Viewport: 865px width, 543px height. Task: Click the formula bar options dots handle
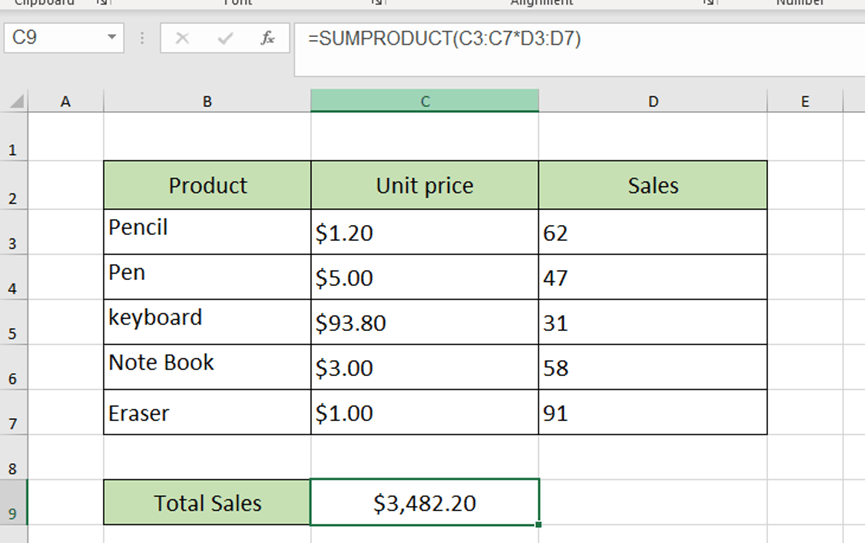pos(142,38)
